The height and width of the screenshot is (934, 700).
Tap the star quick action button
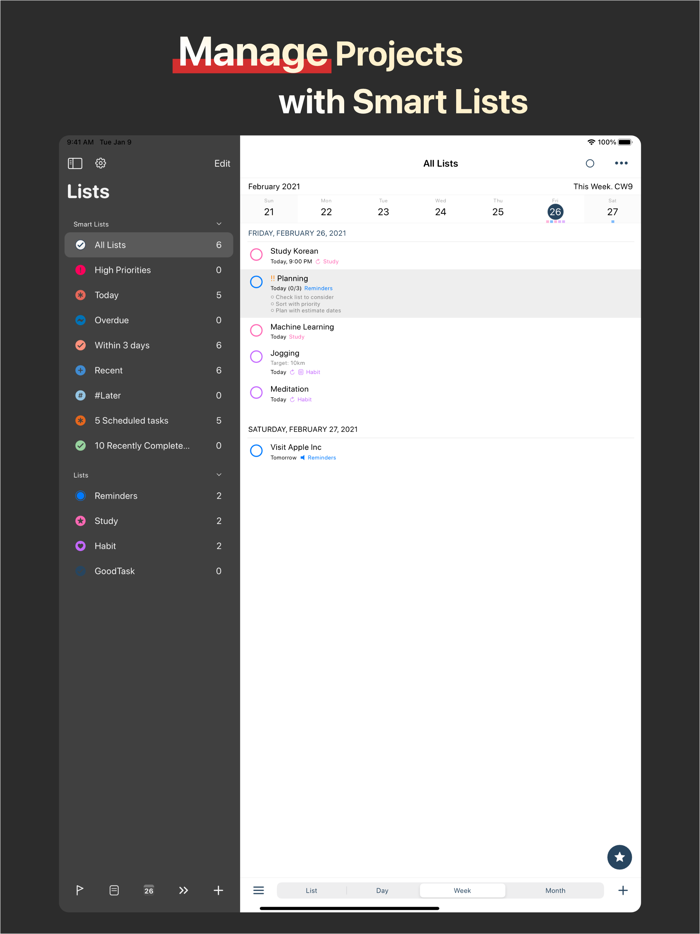pyautogui.click(x=620, y=857)
